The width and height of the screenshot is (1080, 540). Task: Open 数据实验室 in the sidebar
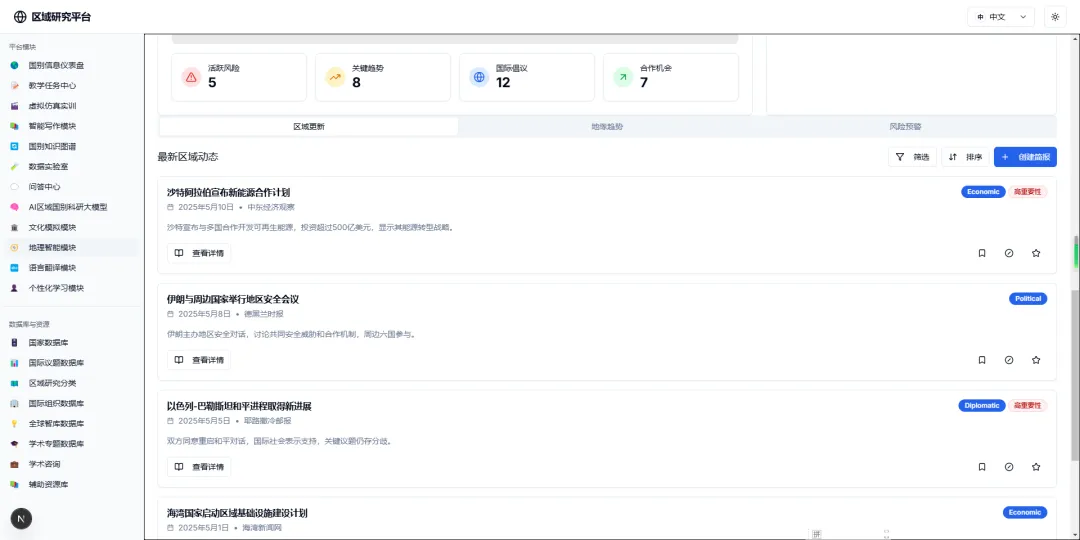click(48, 166)
